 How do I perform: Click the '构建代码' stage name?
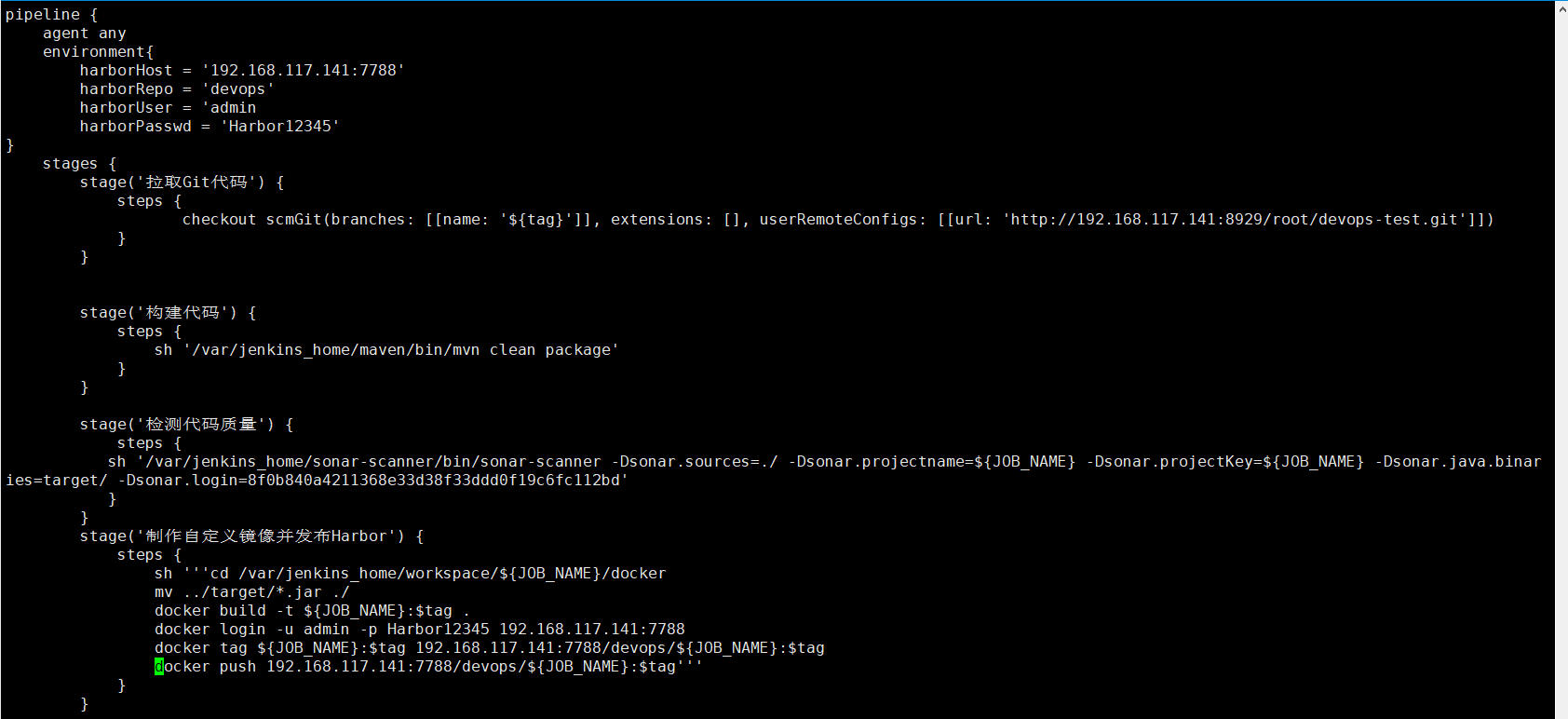pyautogui.click(x=182, y=313)
